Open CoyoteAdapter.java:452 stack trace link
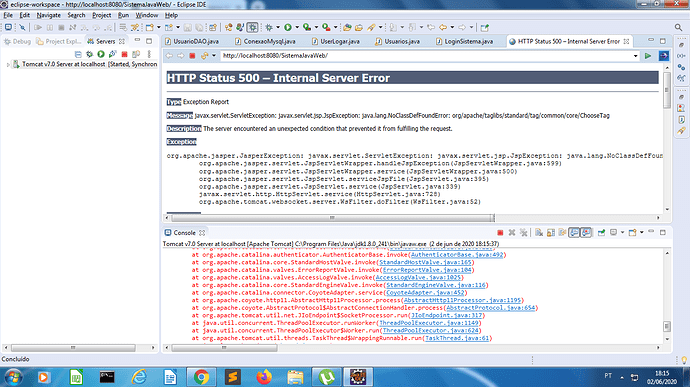Screen dimensions: 690x387 (425, 293)
